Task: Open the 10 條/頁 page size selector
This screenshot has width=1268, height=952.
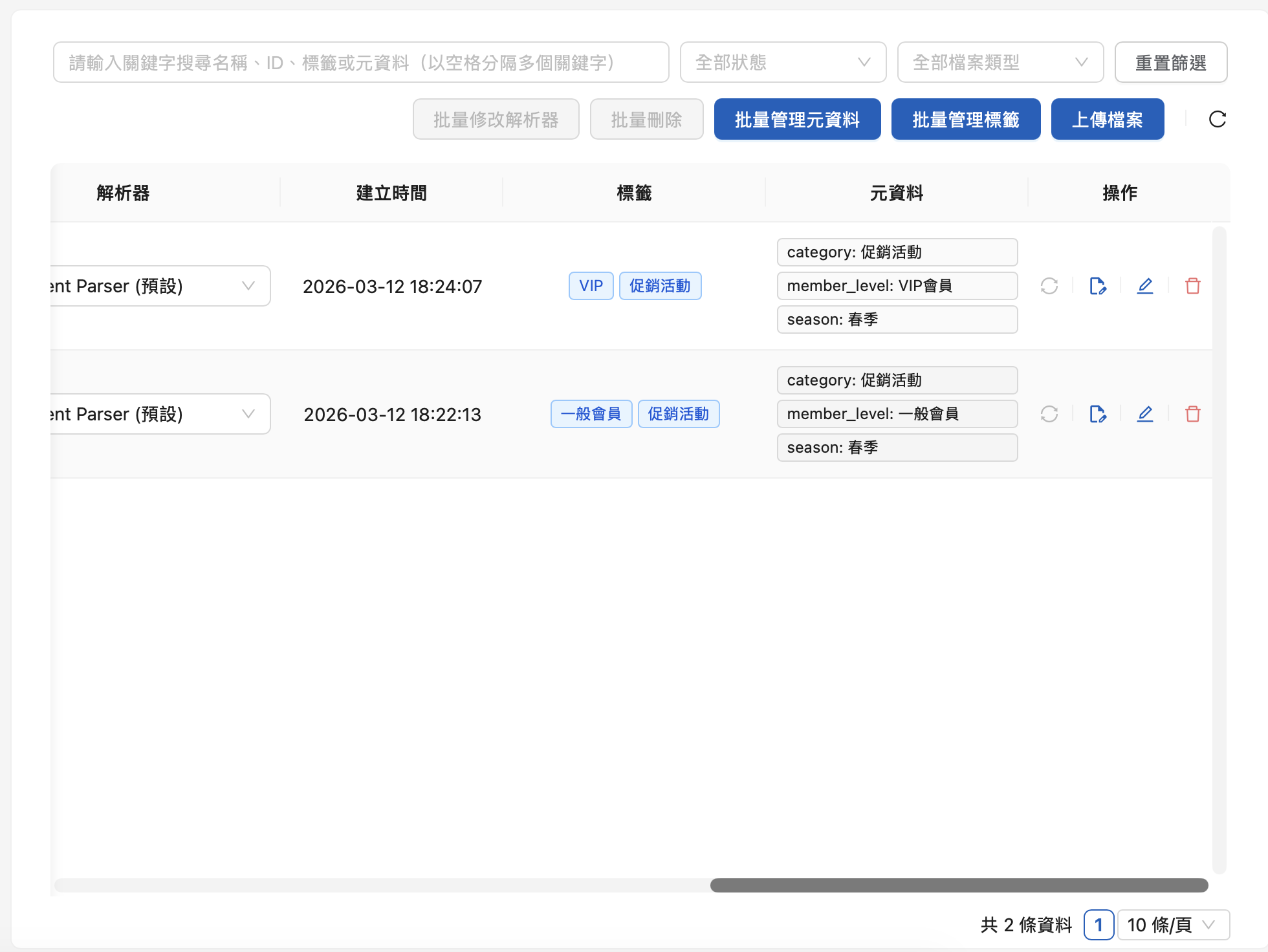Action: [x=1172, y=925]
